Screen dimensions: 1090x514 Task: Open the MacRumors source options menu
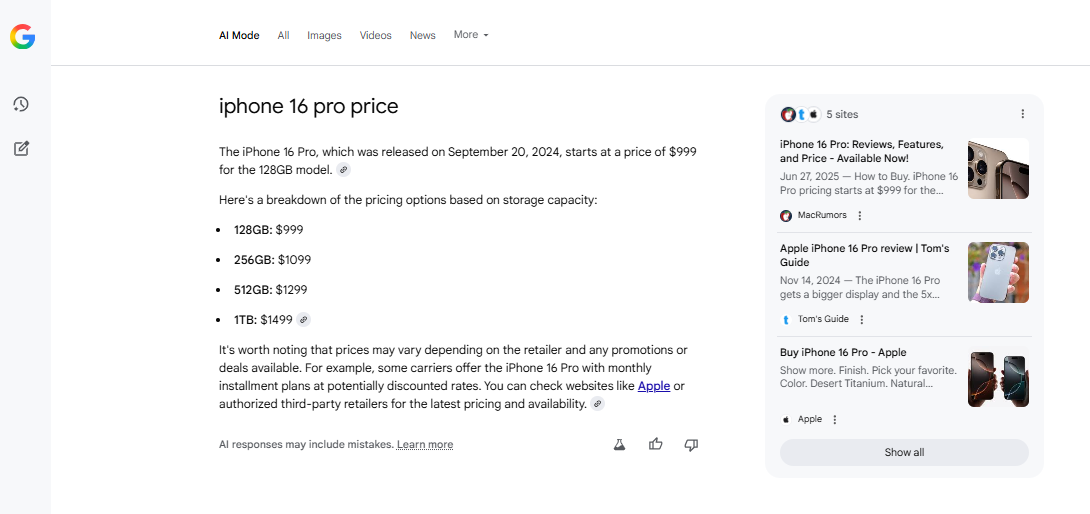(x=860, y=216)
